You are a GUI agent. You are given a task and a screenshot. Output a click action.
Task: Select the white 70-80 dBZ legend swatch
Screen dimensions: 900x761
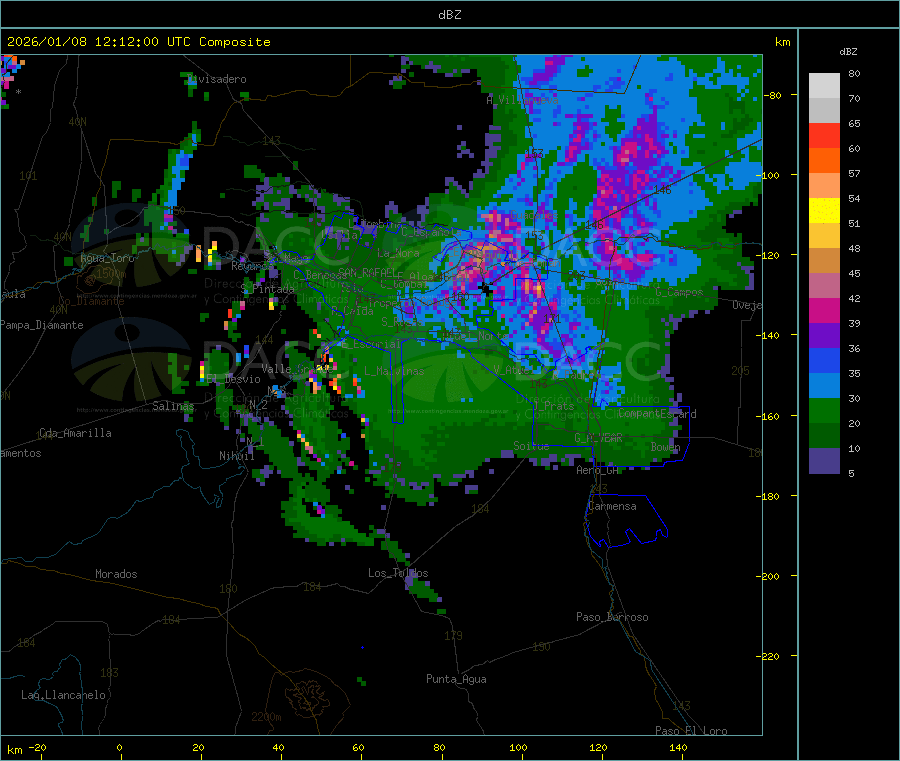(x=824, y=86)
